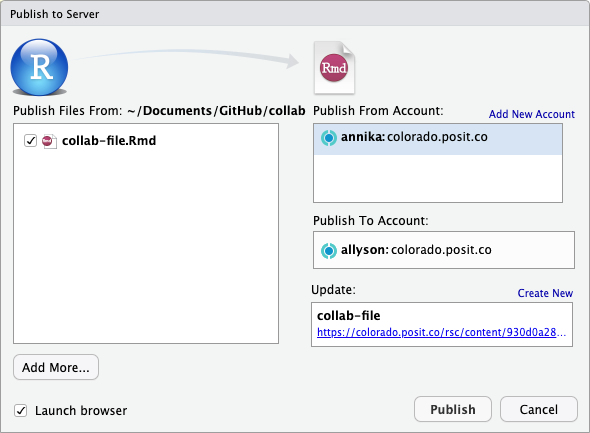Click the Add More... button
Viewport: 590px width, 433px height.
coord(56,367)
